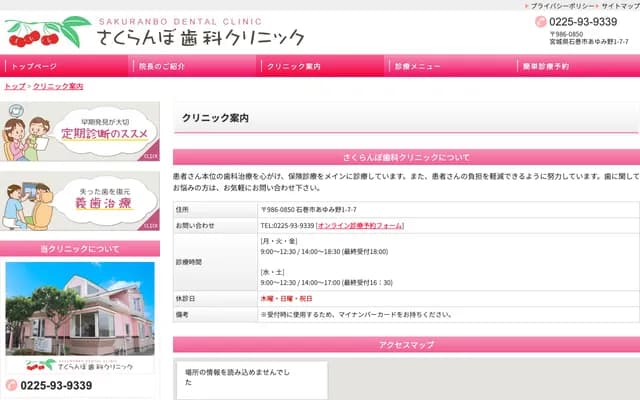Click the small cherry logo below the clinic photo
The height and width of the screenshot is (400, 640).
tap(40, 365)
